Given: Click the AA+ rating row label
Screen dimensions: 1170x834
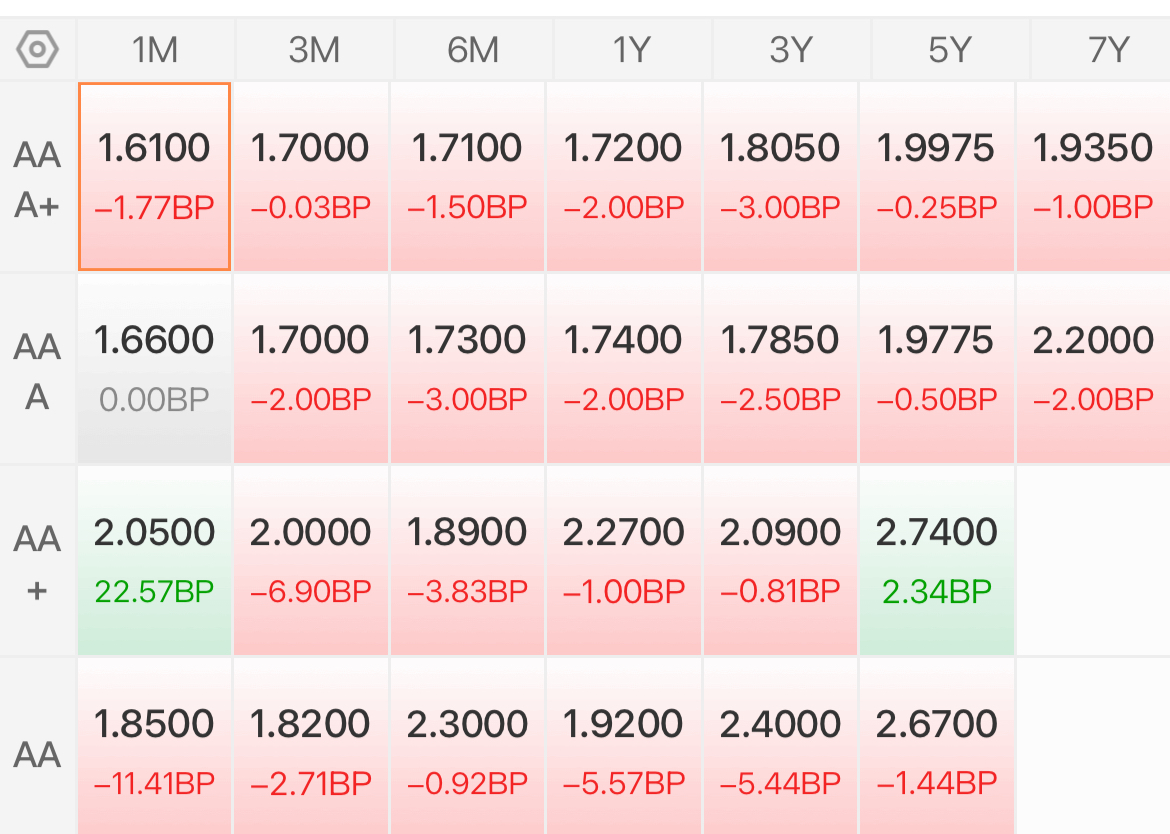Looking at the screenshot, I should coord(37,562).
